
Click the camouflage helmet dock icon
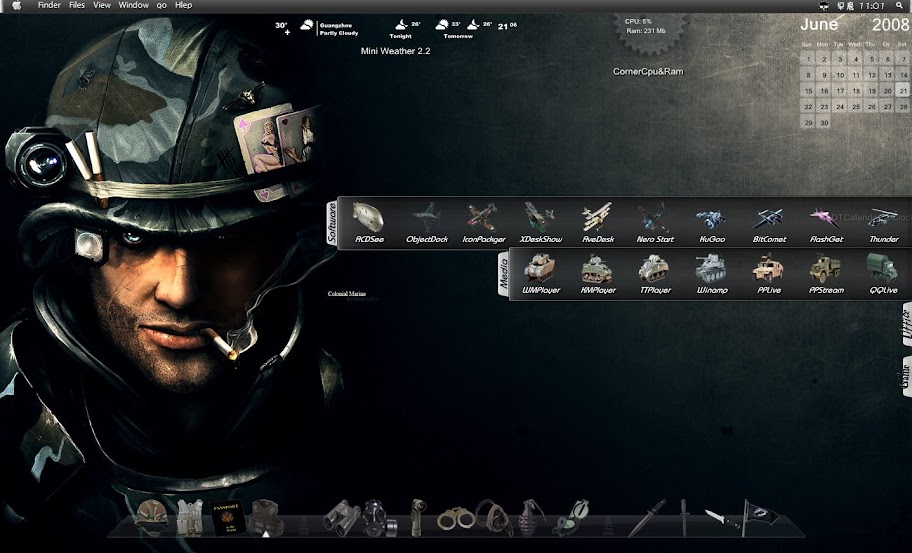coord(152,517)
